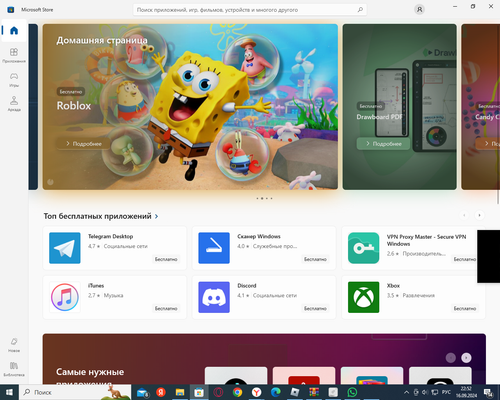The image size is (500, 400).
Task: Show previous page of top free apps
Action: pos(464,215)
